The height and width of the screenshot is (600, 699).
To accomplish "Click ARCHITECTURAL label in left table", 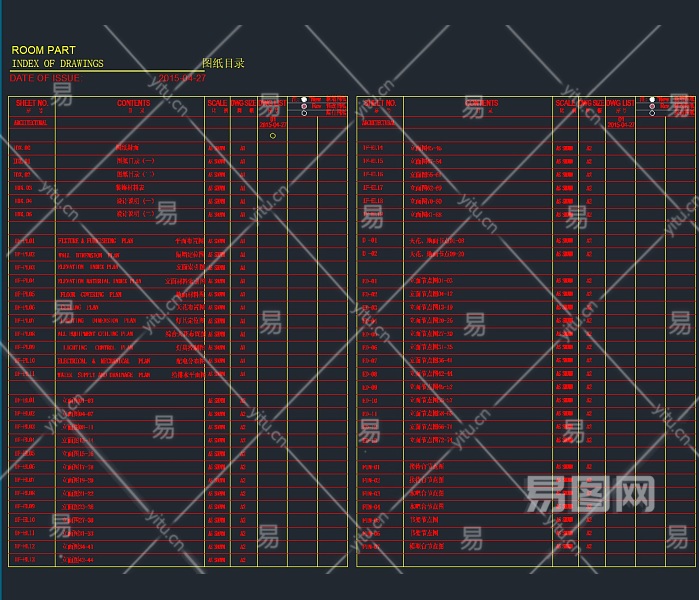I will pos(30,122).
